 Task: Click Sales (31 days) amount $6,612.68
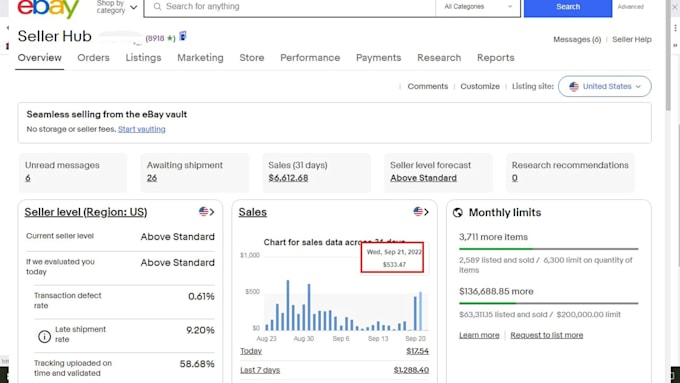coord(288,178)
